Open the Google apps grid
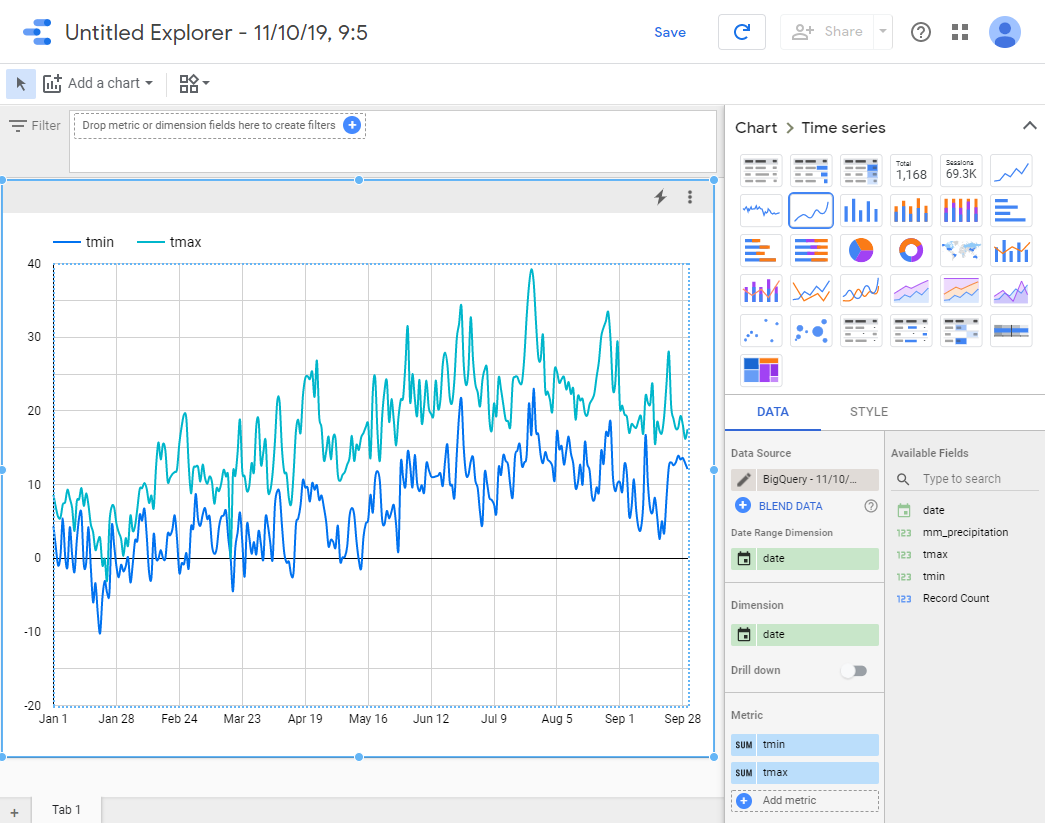Screen dimensions: 1045x823 point(960,31)
